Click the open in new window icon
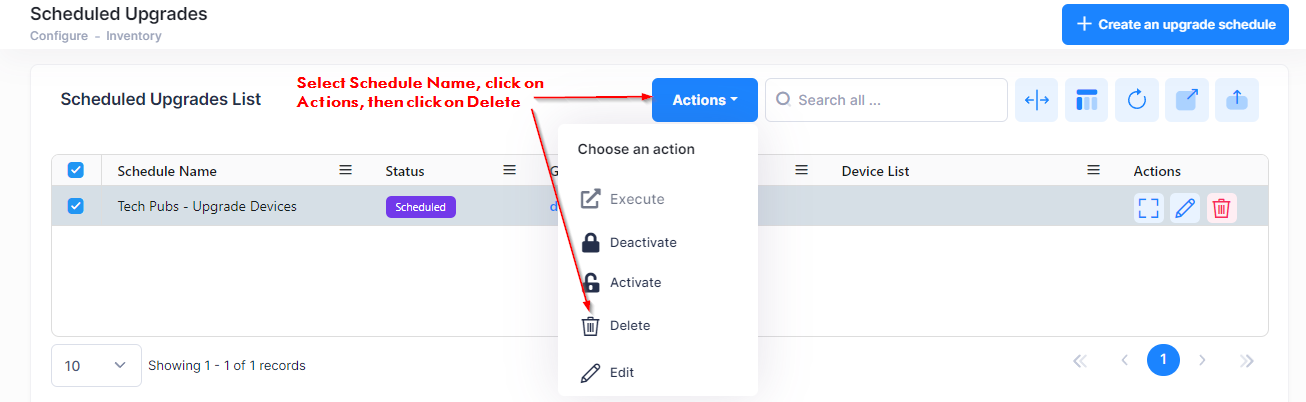The width and height of the screenshot is (1306, 402). 1187,100
